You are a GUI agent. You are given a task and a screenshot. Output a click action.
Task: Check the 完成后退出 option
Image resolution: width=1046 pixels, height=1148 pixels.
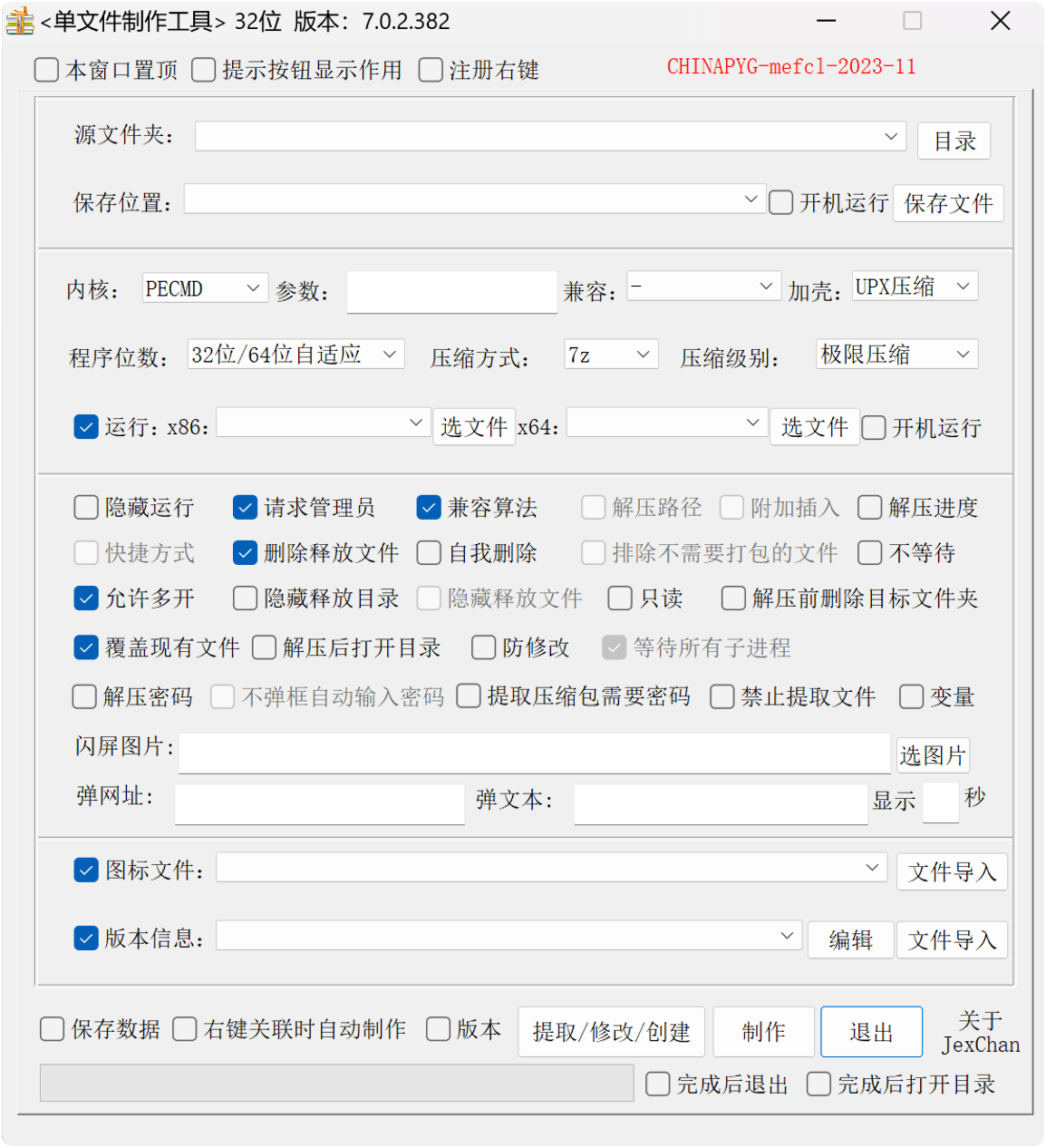[657, 1084]
